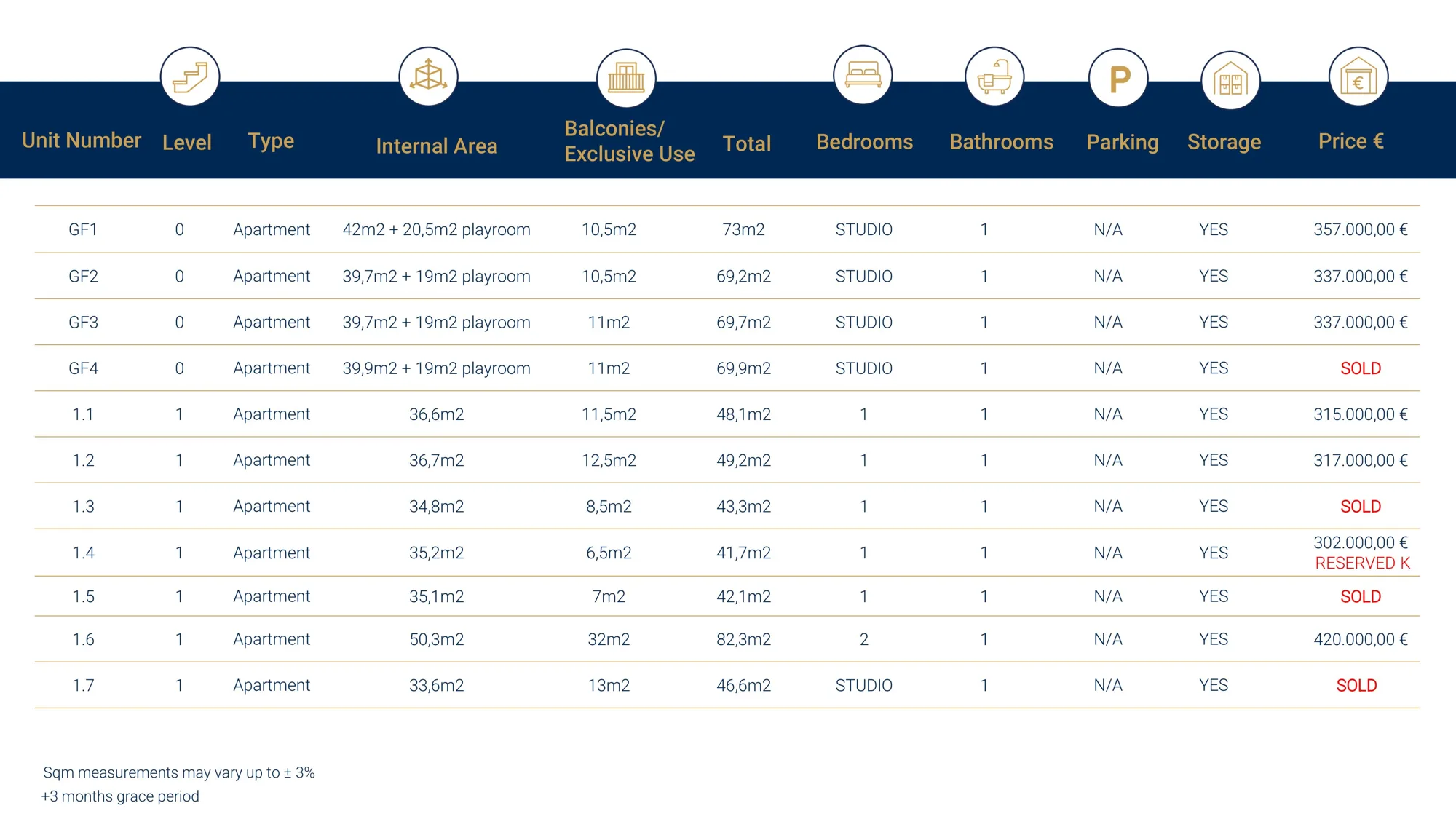Click the 357.000,00 € price

pos(1360,229)
